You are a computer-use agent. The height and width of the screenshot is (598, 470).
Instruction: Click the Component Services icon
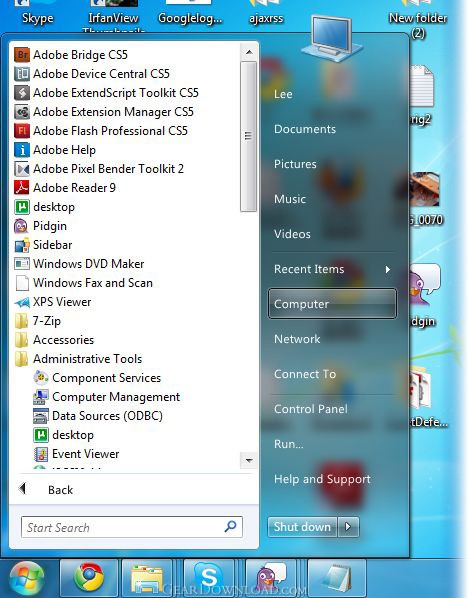tap(41, 378)
